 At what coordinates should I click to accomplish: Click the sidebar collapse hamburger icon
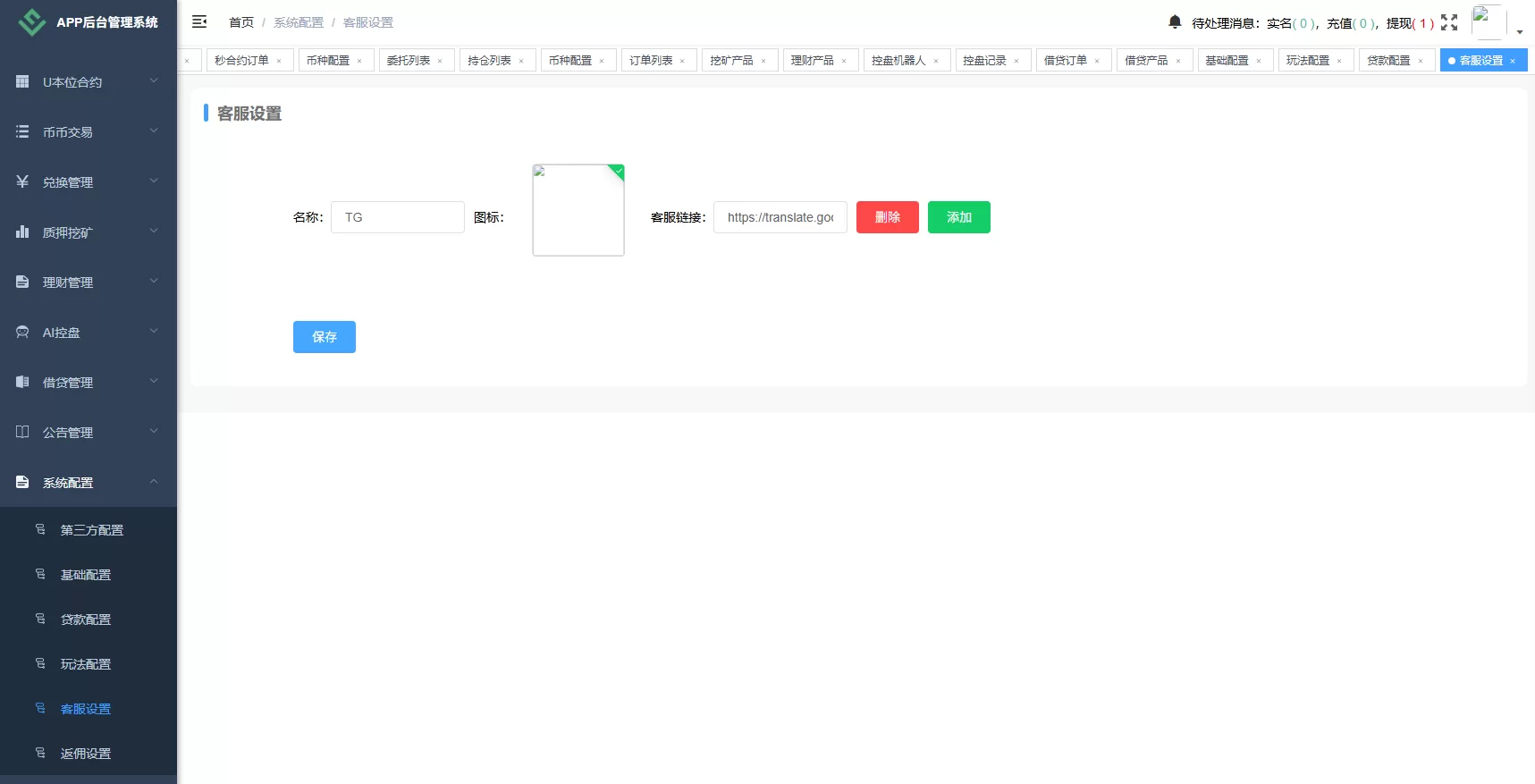coord(199,21)
